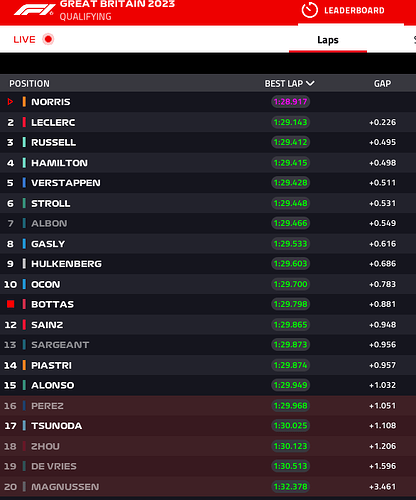The image size is (416, 500).
Task: Click the Leaderboard stopwatch icon
Action: click(309, 10)
